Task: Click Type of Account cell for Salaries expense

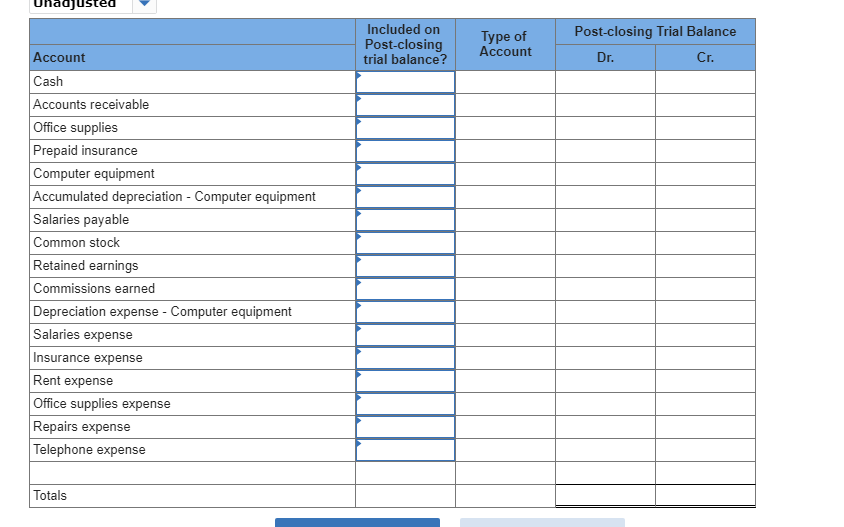Action: (505, 335)
